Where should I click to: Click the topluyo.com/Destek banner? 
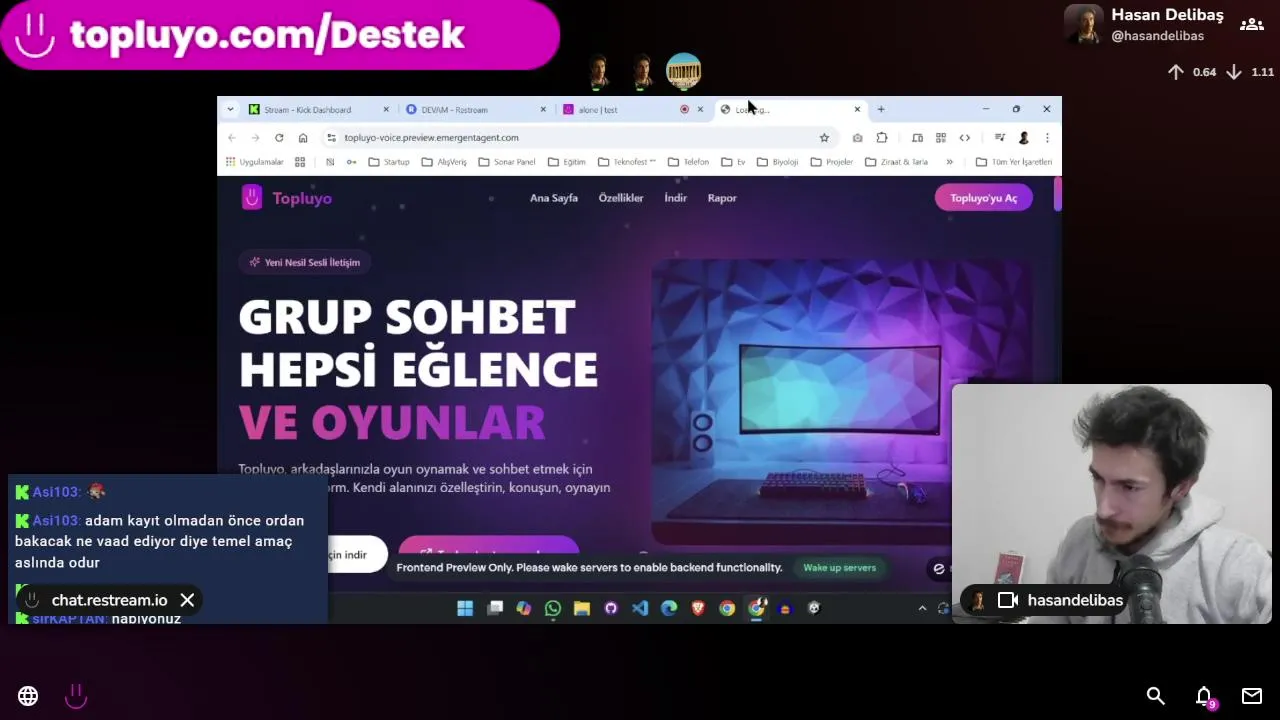point(280,35)
